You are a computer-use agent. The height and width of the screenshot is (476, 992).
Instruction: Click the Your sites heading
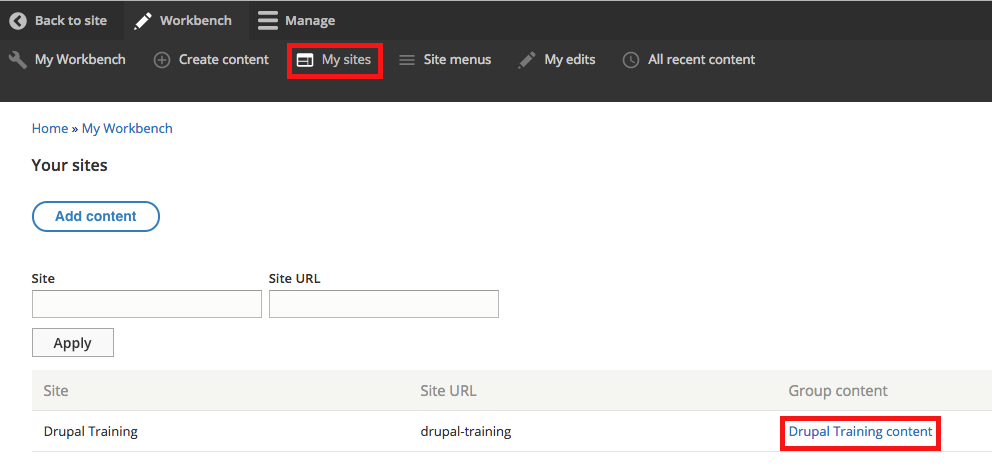point(70,166)
